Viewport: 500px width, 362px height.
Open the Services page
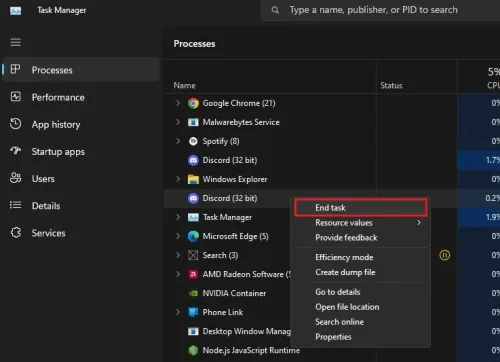pyautogui.click(x=81, y=233)
